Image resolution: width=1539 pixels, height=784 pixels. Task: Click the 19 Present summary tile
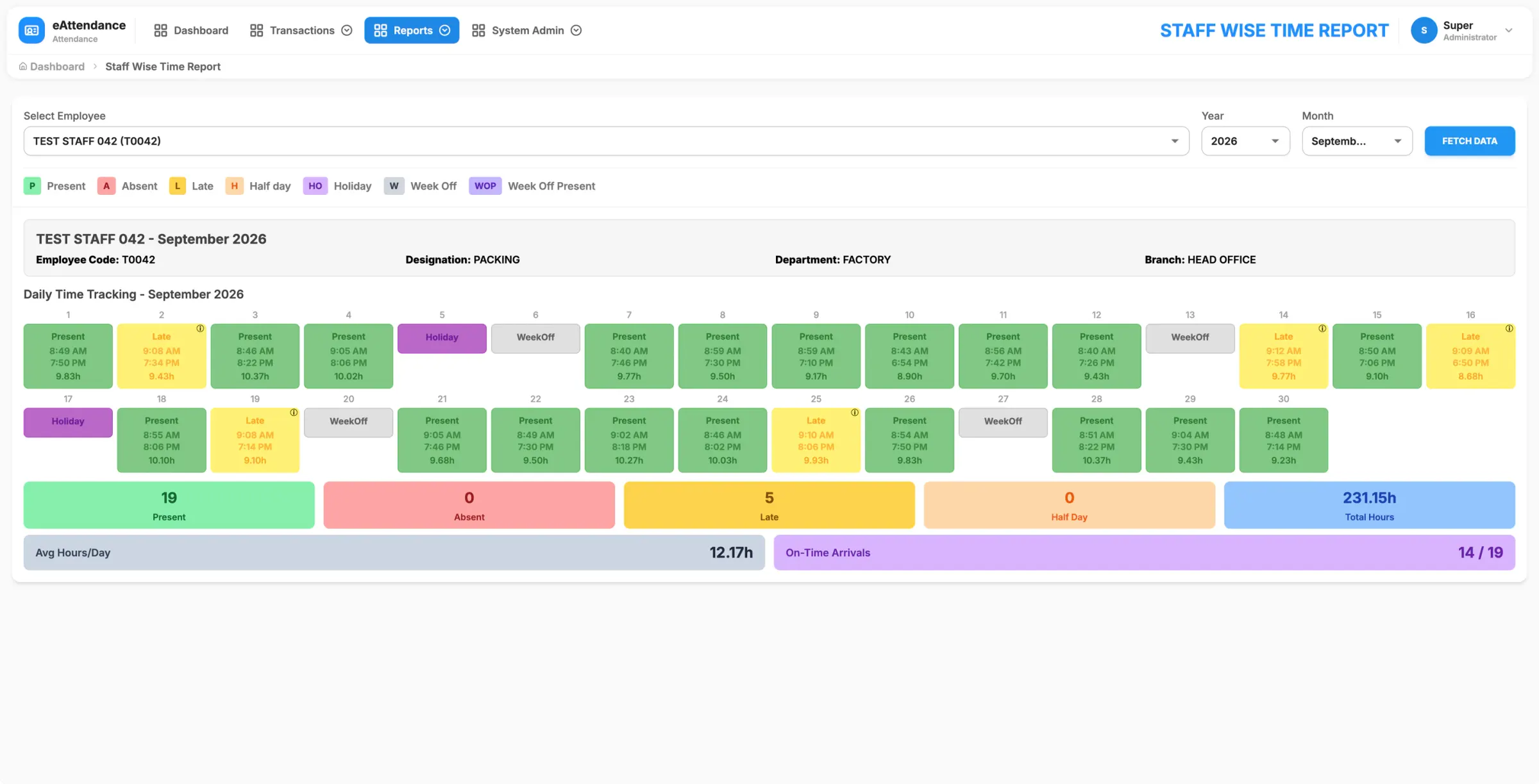[169, 505]
